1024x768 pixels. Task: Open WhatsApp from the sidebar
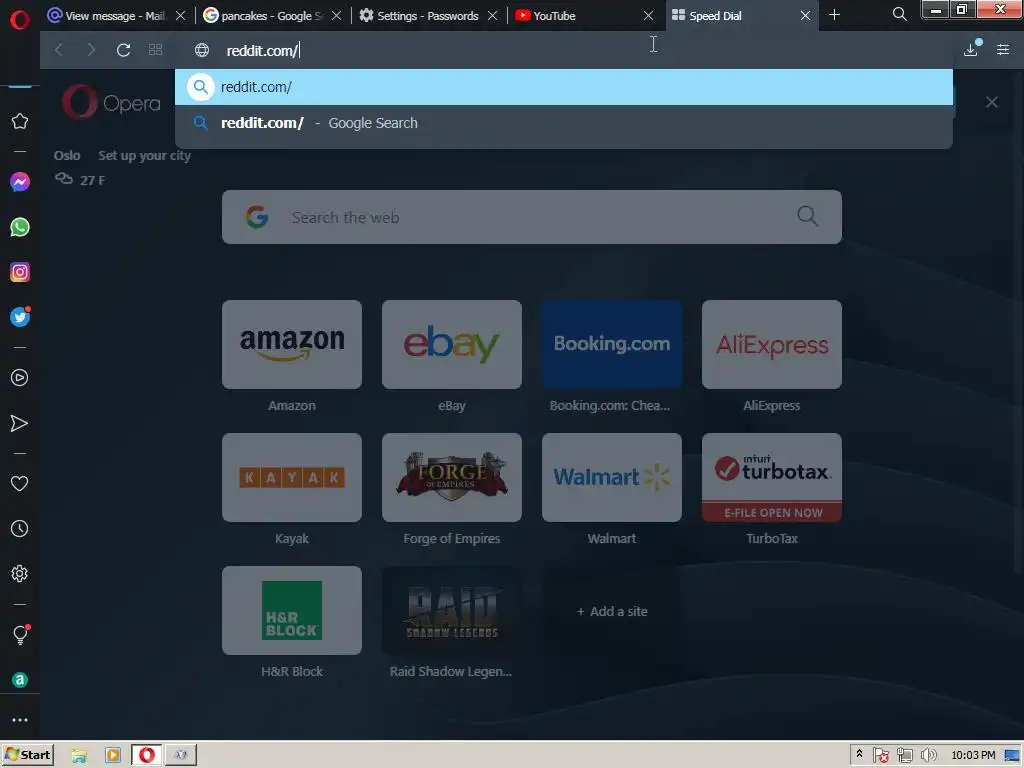pyautogui.click(x=20, y=227)
